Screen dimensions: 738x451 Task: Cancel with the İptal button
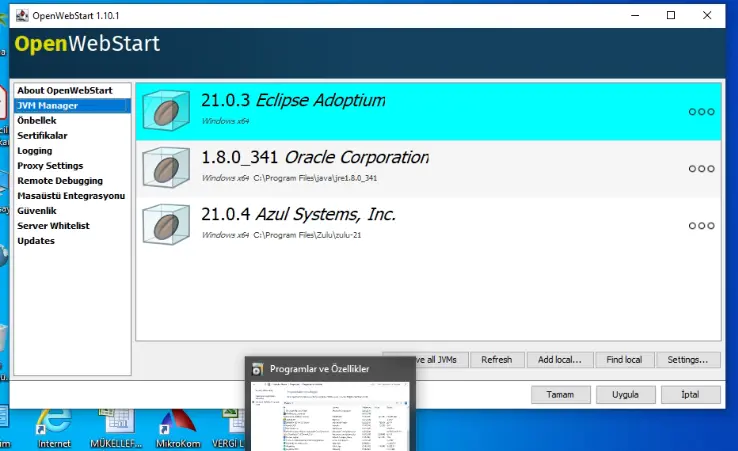coord(690,395)
